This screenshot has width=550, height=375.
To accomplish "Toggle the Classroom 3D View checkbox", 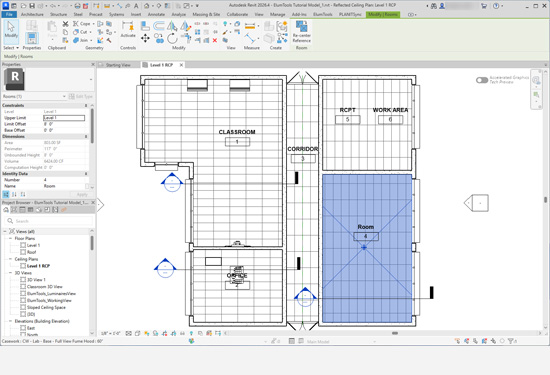I will [23, 287].
